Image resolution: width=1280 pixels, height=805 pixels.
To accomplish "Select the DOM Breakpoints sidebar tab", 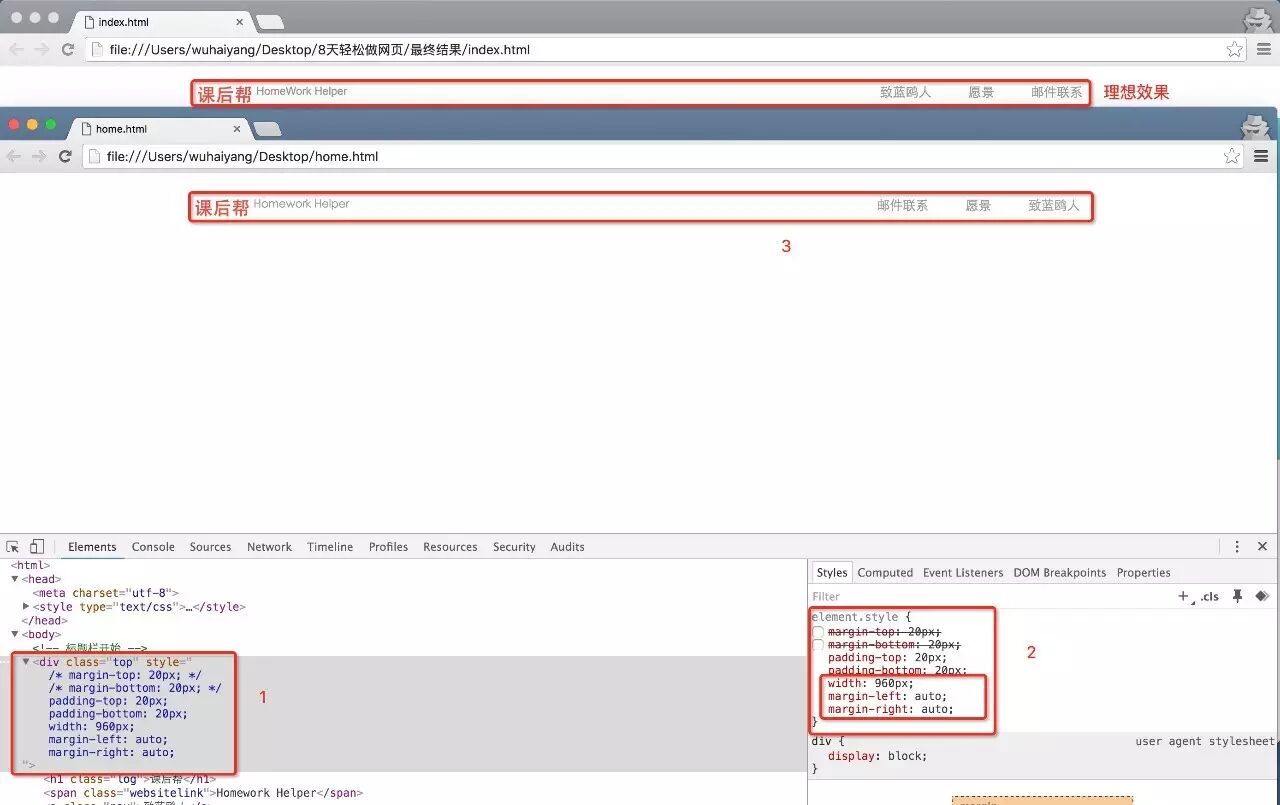I will [x=1059, y=573].
